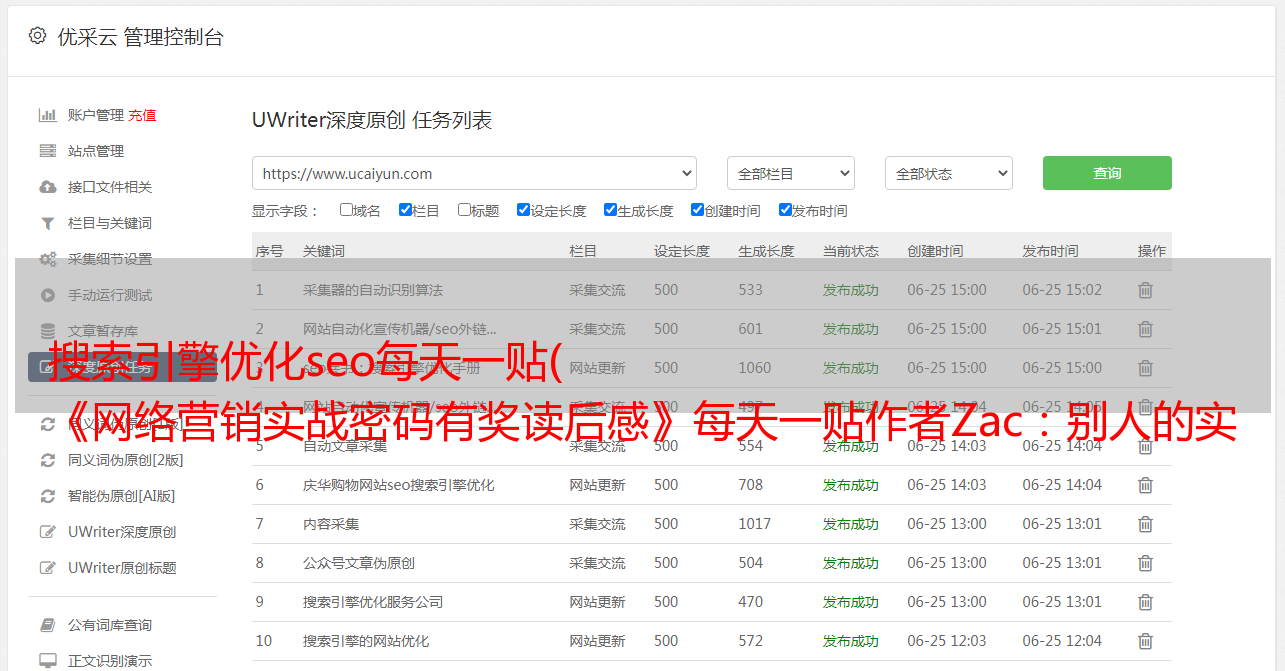Click the server icon next to 站点管理

coord(47,151)
